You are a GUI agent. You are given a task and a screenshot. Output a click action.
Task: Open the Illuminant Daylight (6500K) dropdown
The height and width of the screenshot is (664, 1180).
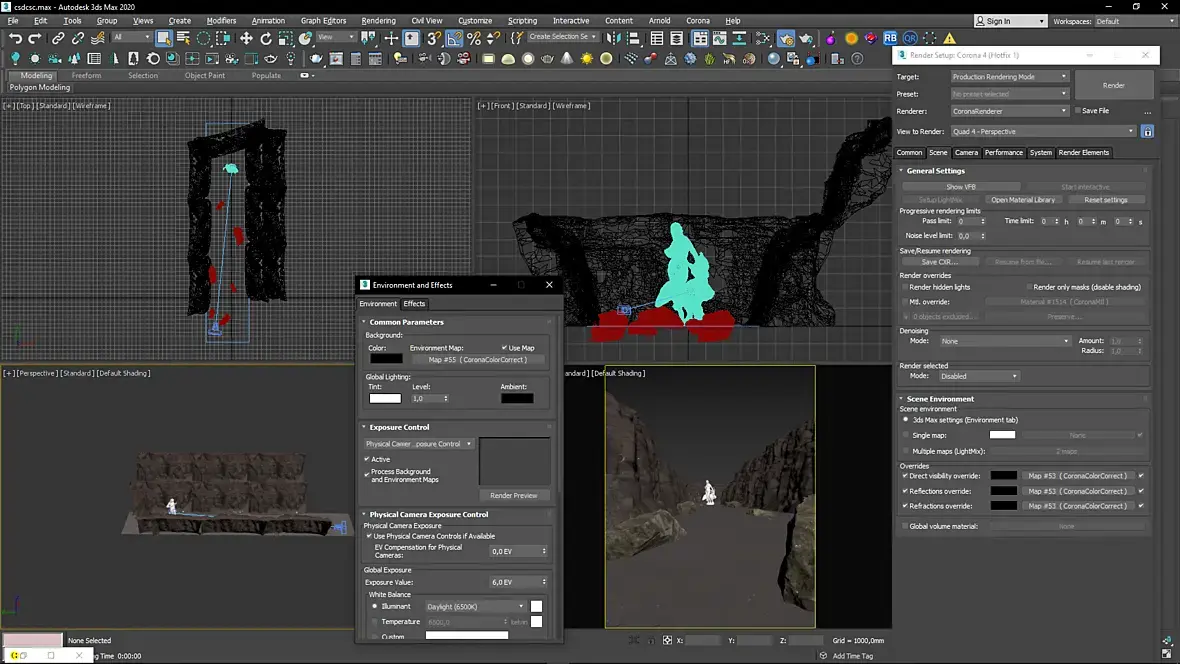[475, 606]
